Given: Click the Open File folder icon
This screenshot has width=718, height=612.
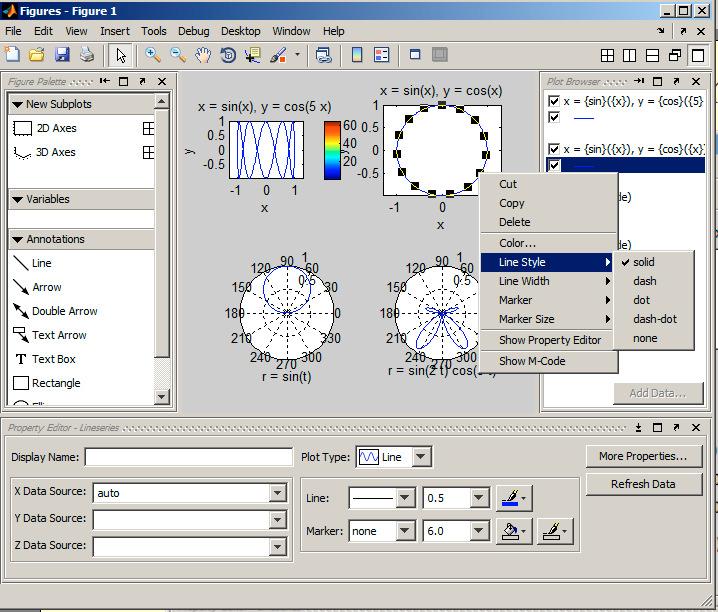Looking at the screenshot, I should (x=37, y=55).
